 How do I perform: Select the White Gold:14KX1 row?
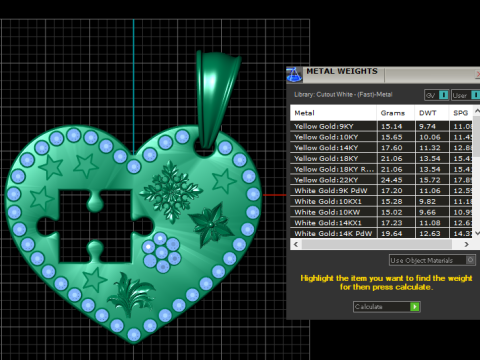381,223
